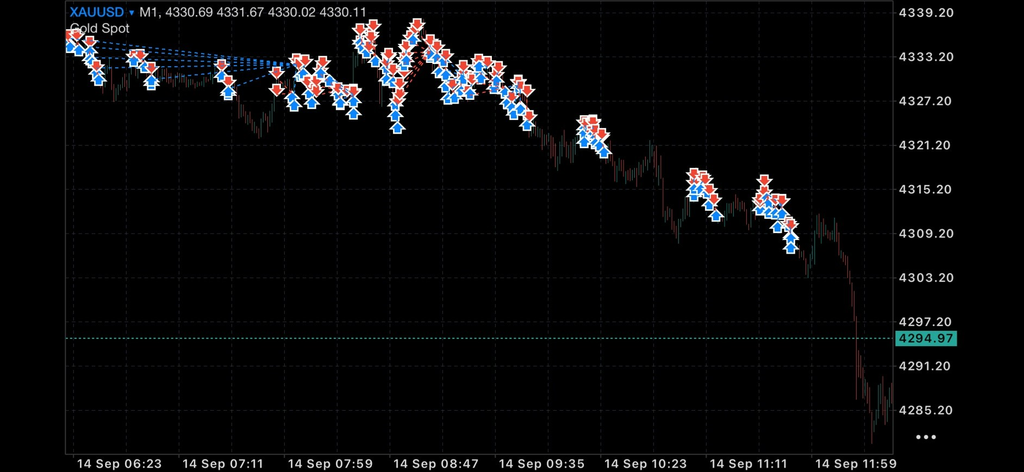Image resolution: width=1024 pixels, height=472 pixels.
Task: Tap the Gold Spot instrument label
Action: [x=100, y=29]
